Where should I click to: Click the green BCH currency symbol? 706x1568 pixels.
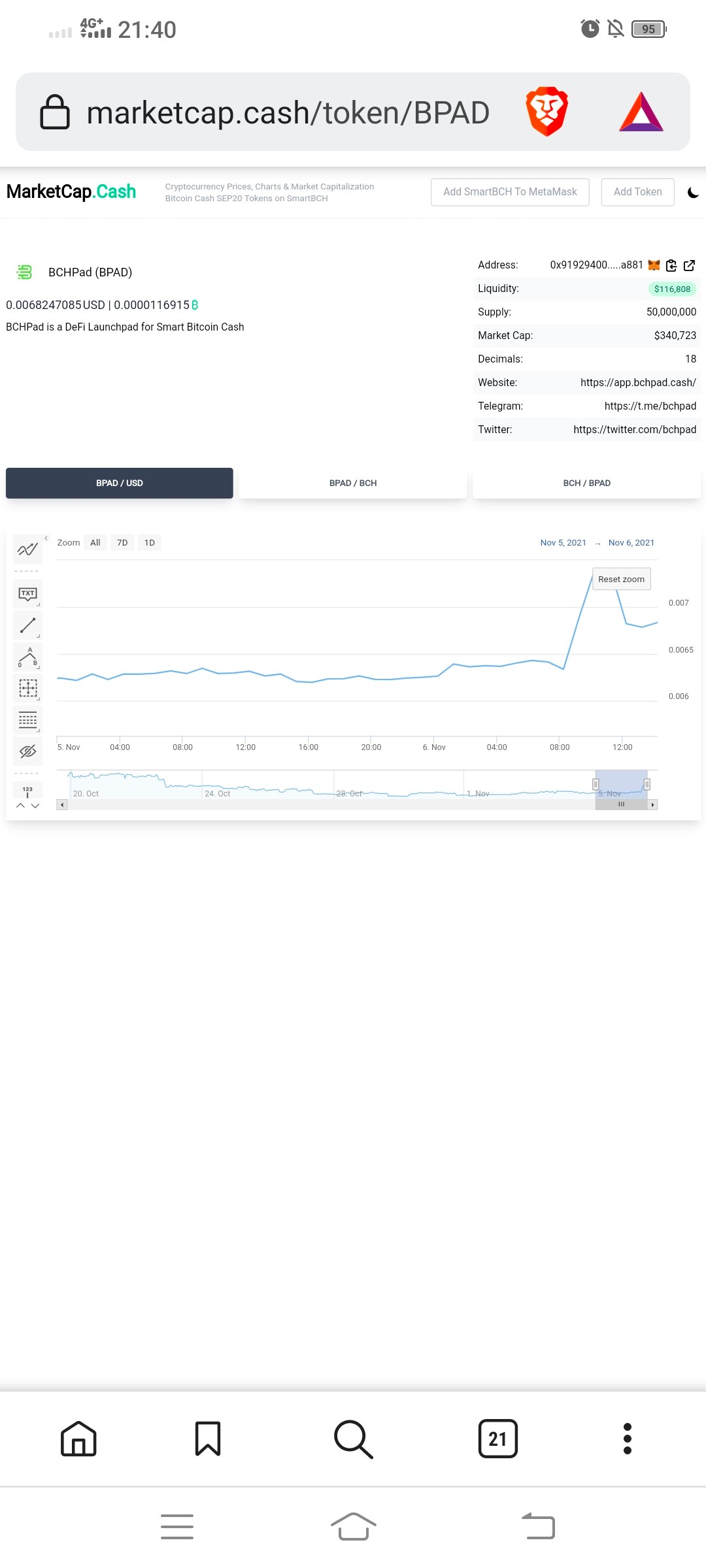pyautogui.click(x=195, y=305)
